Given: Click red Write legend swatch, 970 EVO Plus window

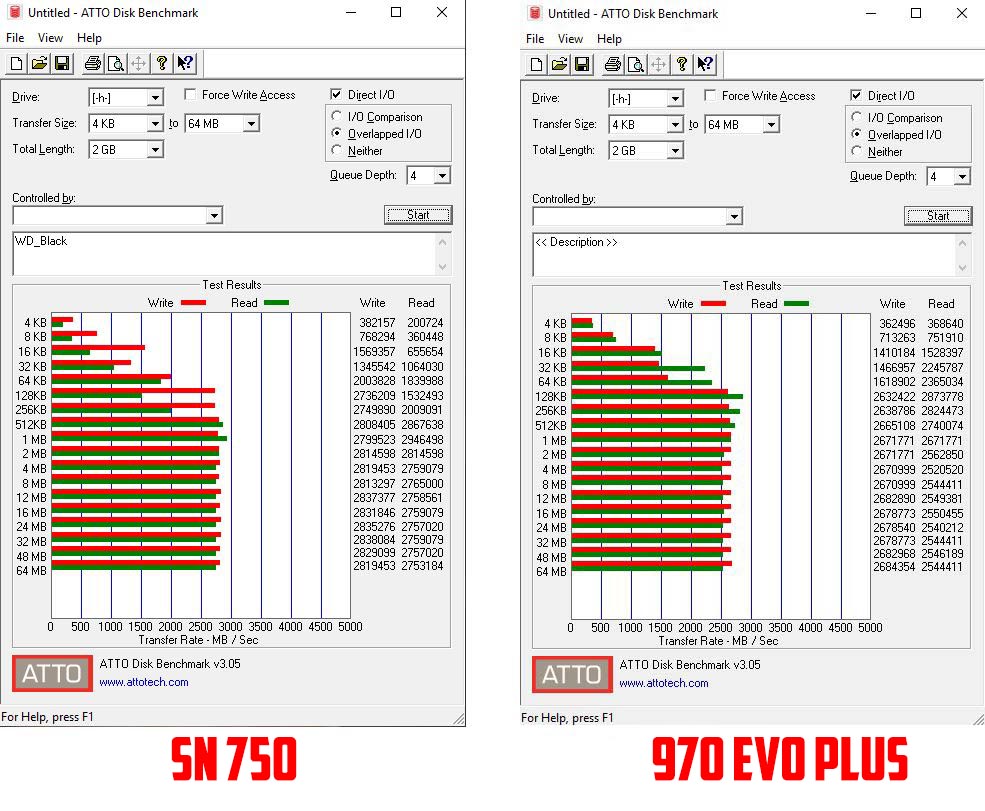Looking at the screenshot, I should pos(713,304).
